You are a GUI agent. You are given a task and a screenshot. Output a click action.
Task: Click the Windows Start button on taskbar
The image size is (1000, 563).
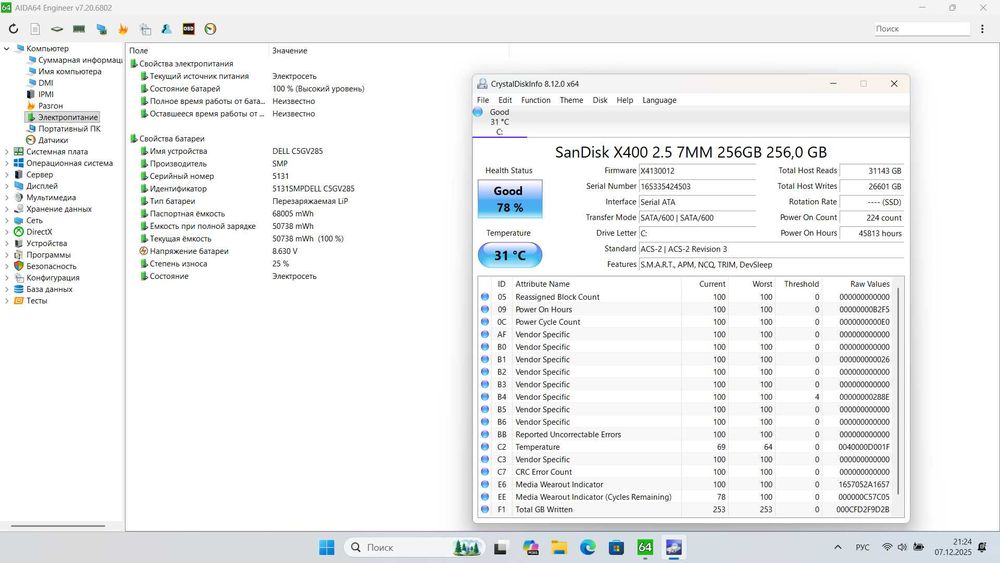[x=327, y=547]
